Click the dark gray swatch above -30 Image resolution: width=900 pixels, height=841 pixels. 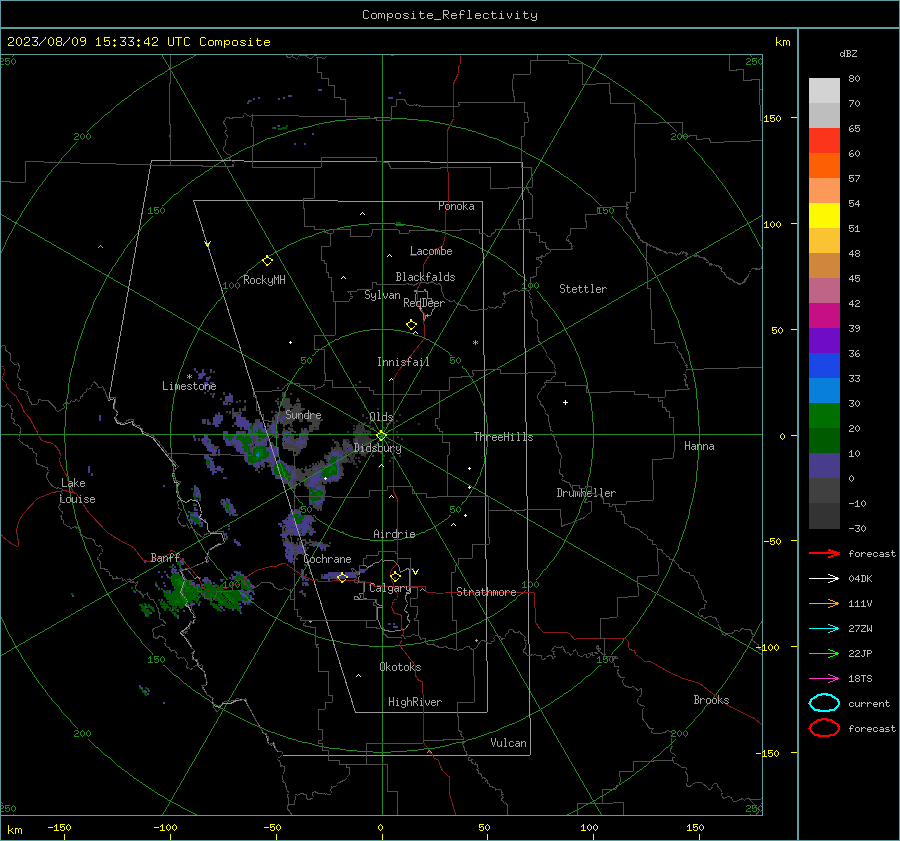(824, 516)
